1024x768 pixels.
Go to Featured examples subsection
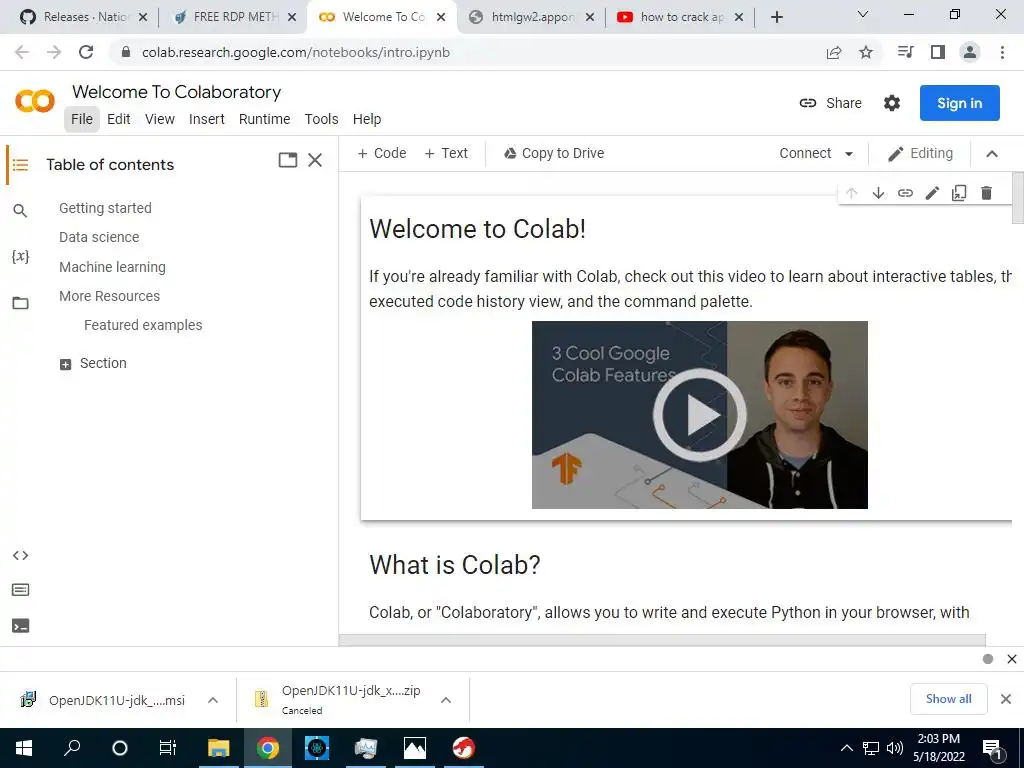pyautogui.click(x=143, y=325)
